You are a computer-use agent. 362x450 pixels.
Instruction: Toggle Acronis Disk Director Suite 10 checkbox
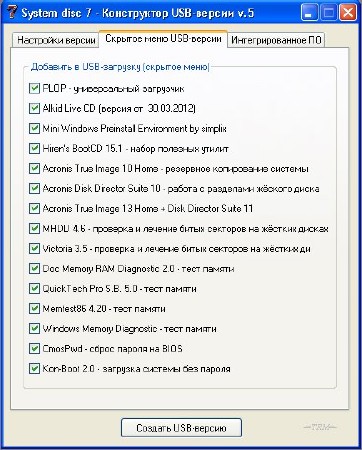(x=34, y=188)
